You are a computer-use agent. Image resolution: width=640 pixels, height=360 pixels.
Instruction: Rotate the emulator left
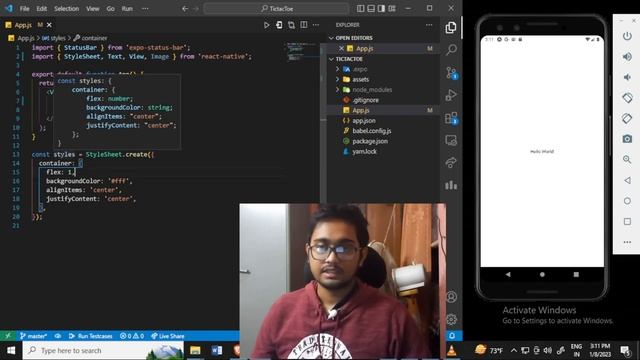click(627, 98)
